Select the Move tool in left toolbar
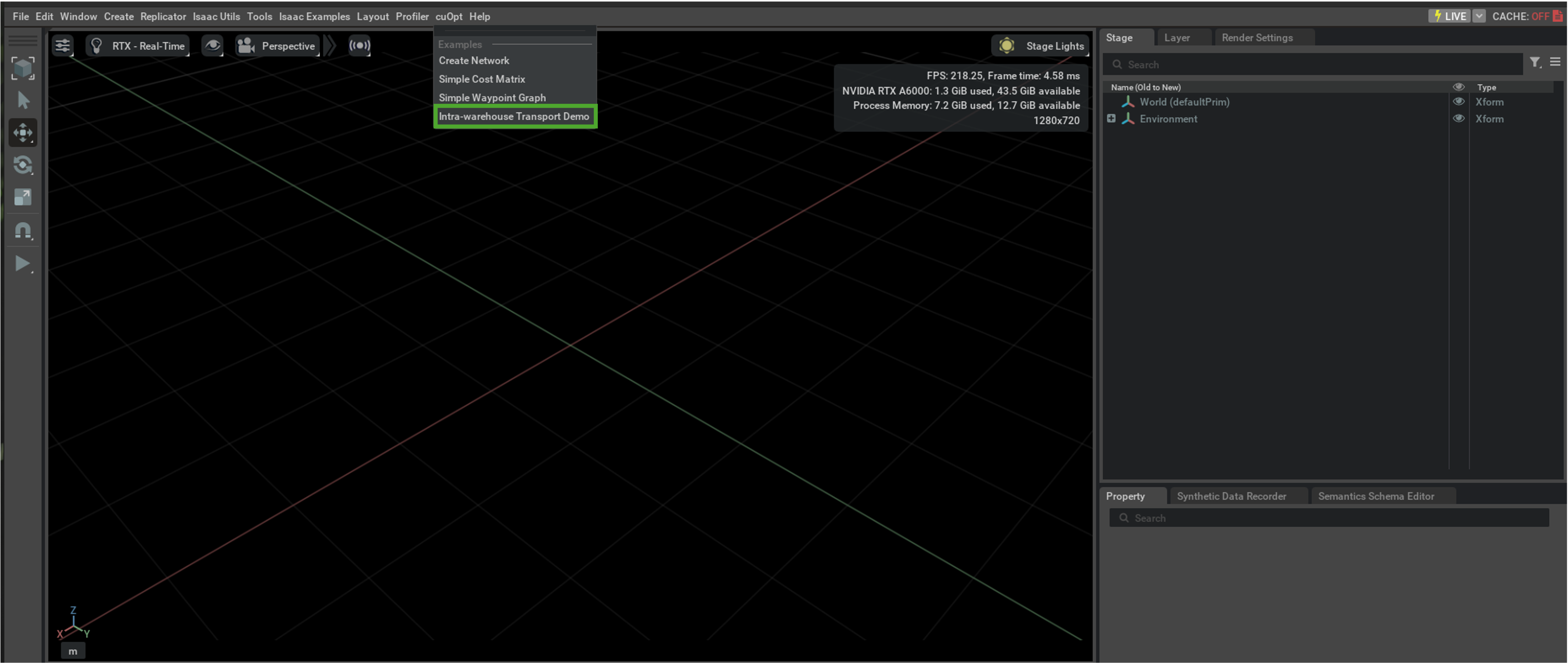Screen dimensions: 1568x663 point(23,133)
